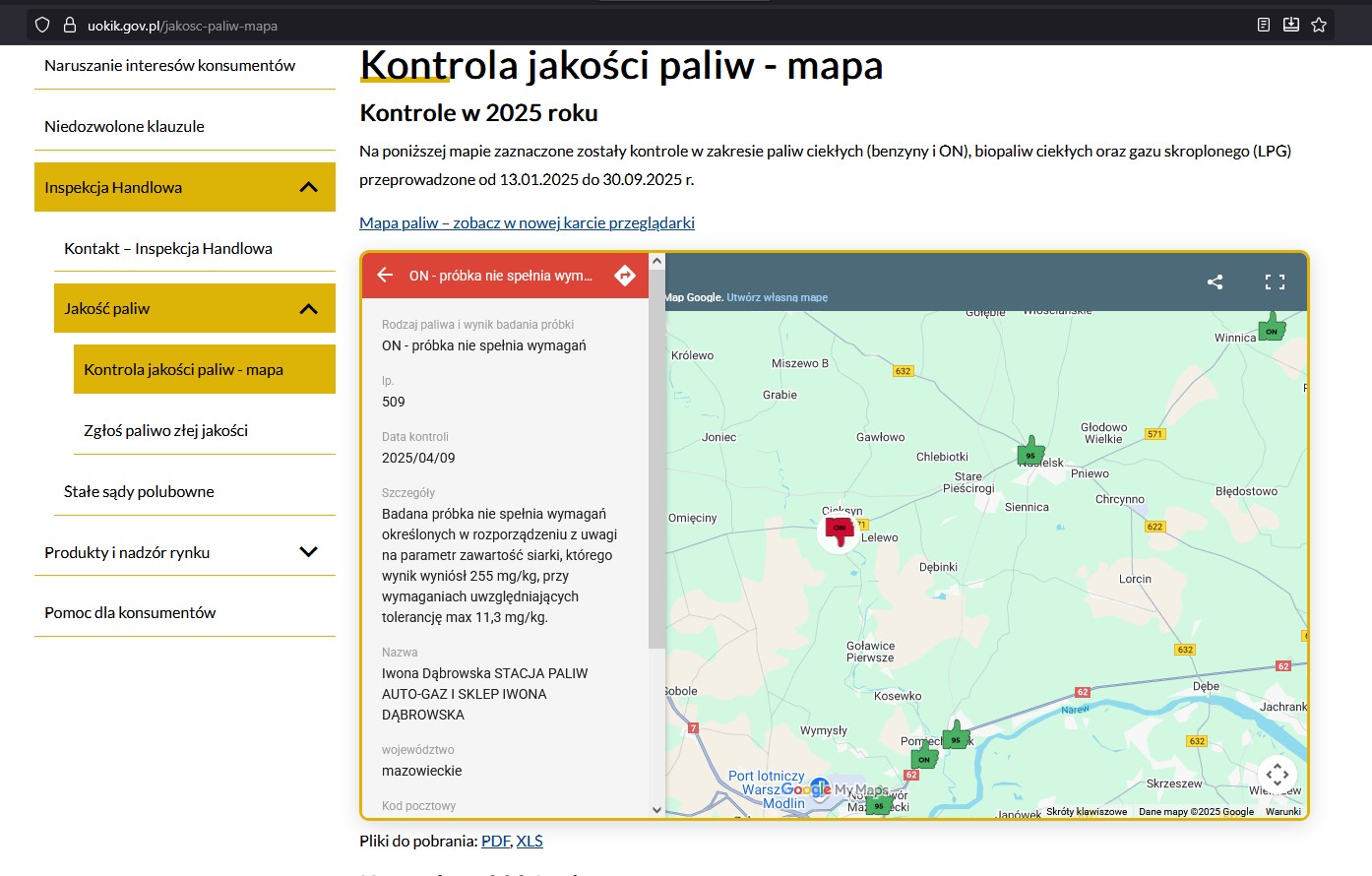Screen dimensions: 1372x876
Task: Open the map in fullscreen mode
Action: 1275,282
